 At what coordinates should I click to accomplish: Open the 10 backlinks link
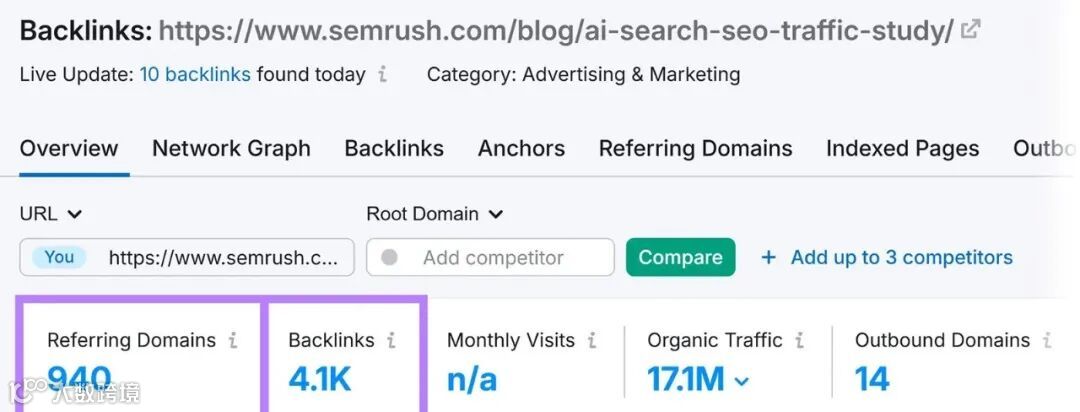[195, 75]
